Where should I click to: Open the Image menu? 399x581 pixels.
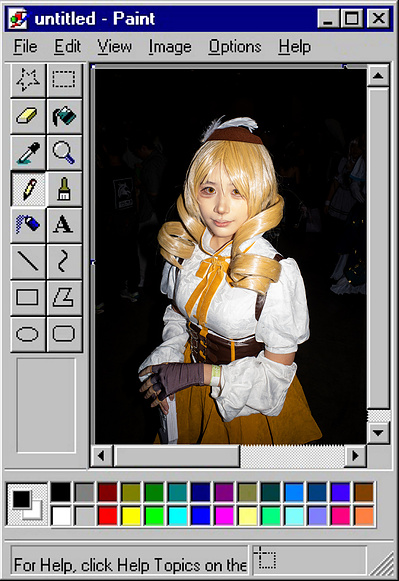170,47
